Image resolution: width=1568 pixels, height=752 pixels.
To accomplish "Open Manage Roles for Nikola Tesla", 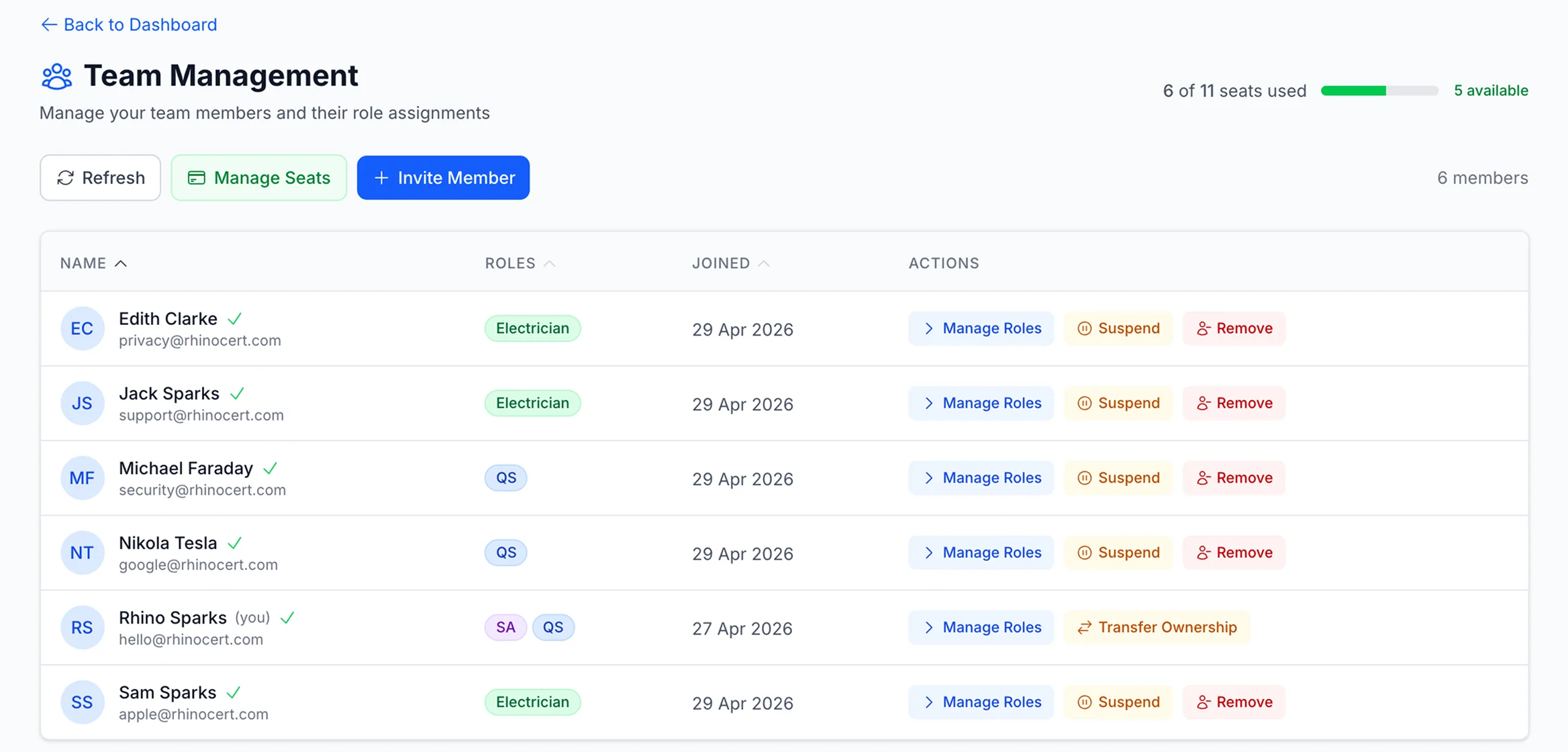I will pos(981,553).
